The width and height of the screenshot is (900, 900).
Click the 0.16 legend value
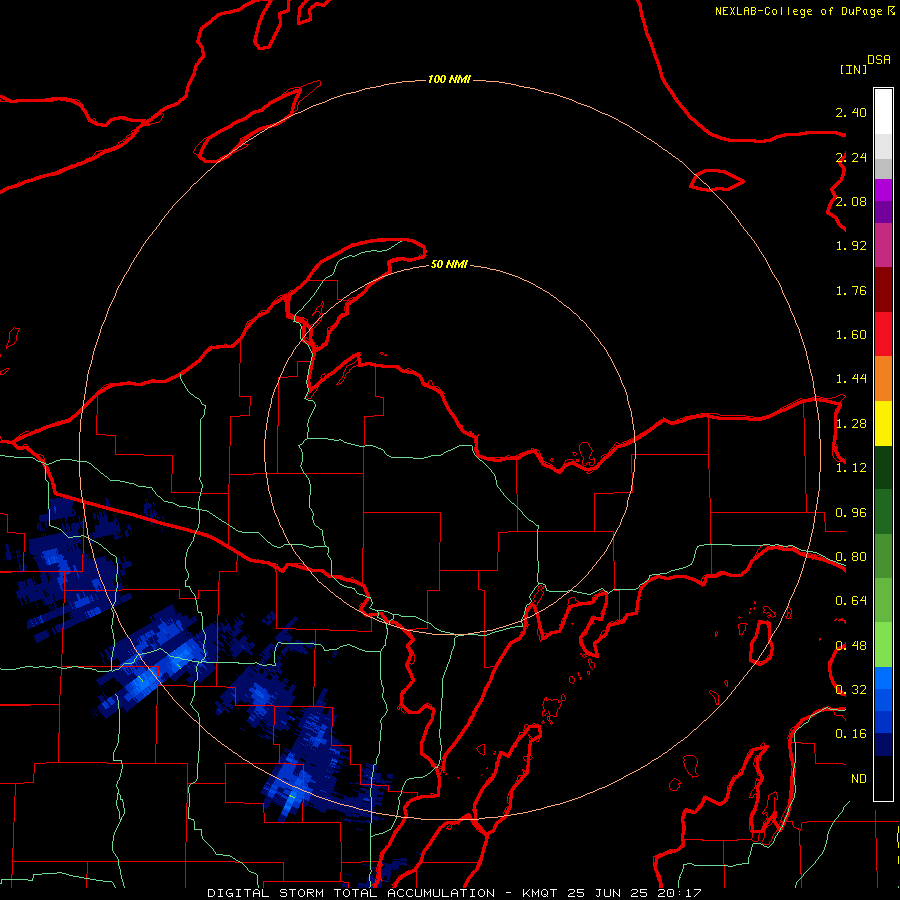[851, 734]
